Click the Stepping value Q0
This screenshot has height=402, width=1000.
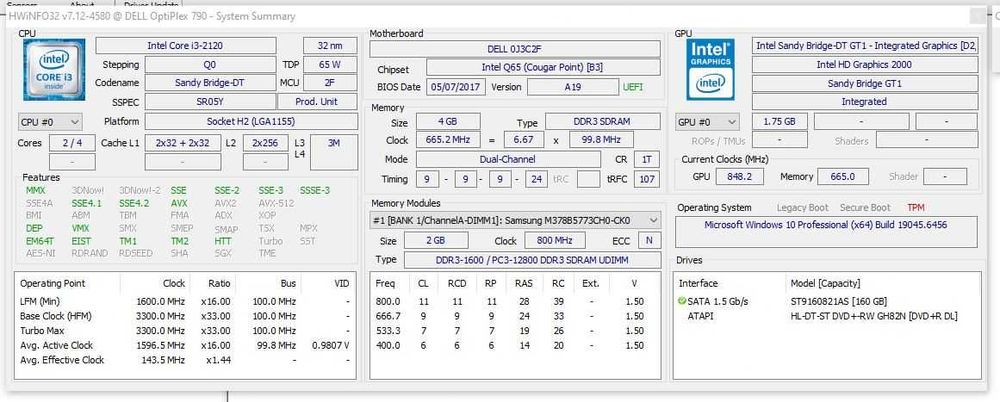click(210, 64)
